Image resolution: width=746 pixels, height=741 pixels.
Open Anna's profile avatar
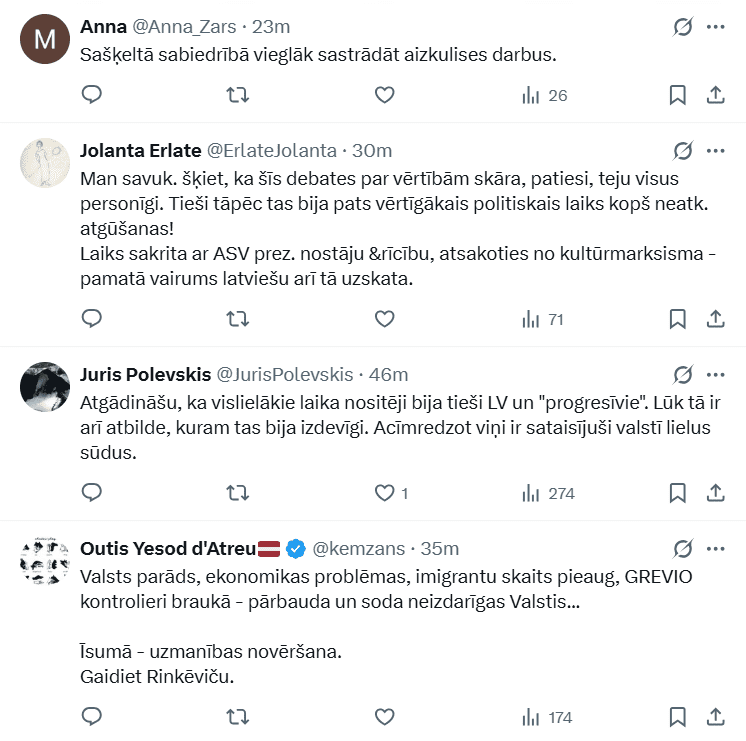pos(44,40)
